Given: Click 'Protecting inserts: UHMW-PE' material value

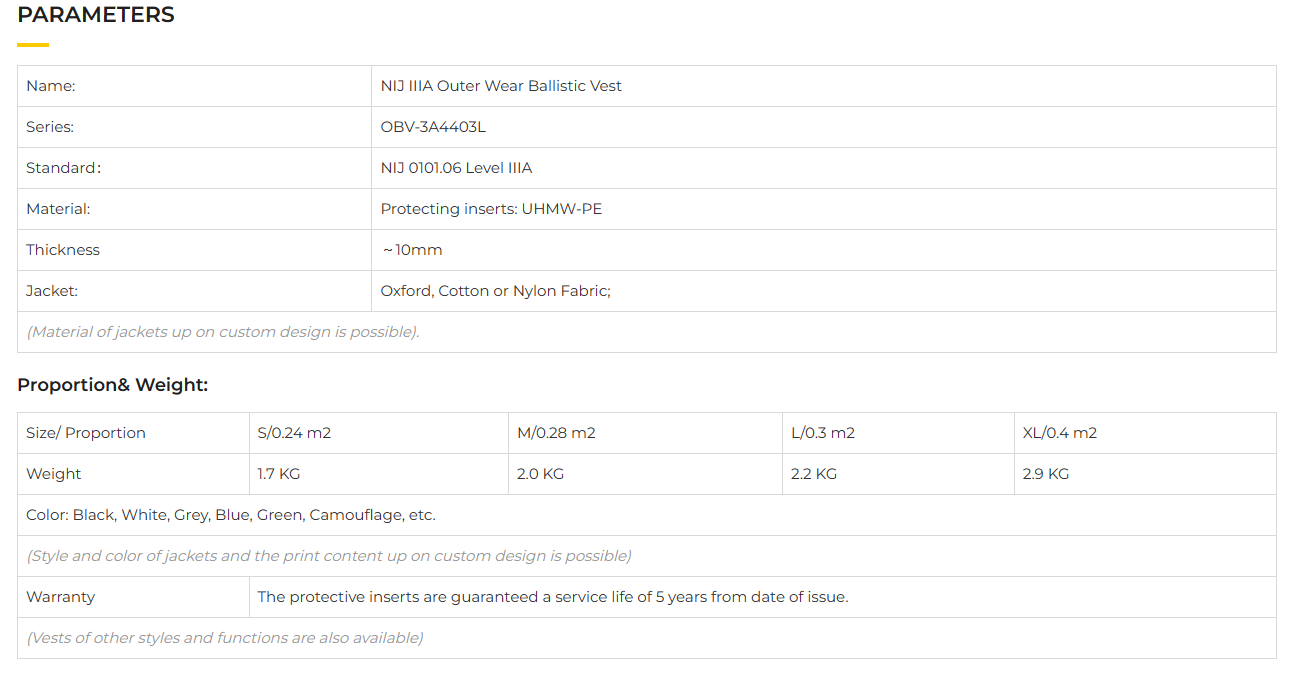Looking at the screenshot, I should [491, 209].
